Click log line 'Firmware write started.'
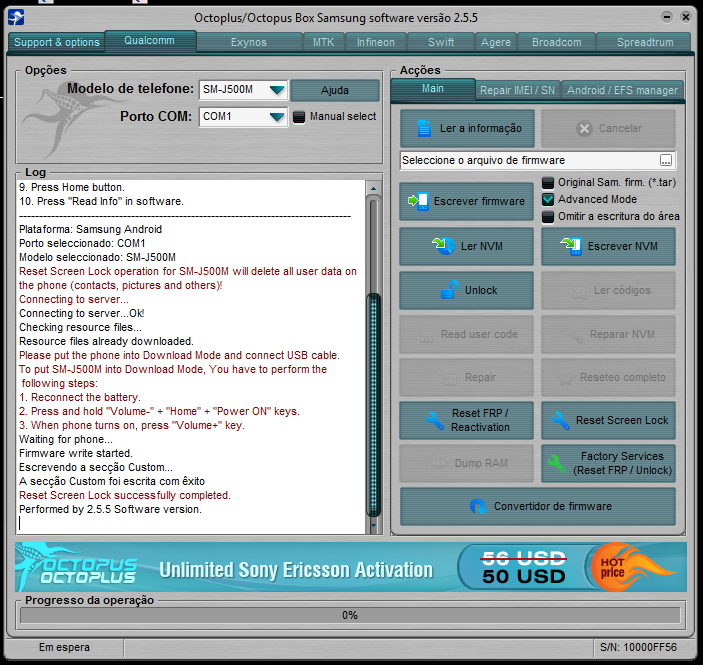Viewport: 703px width, 665px height. 76,453
